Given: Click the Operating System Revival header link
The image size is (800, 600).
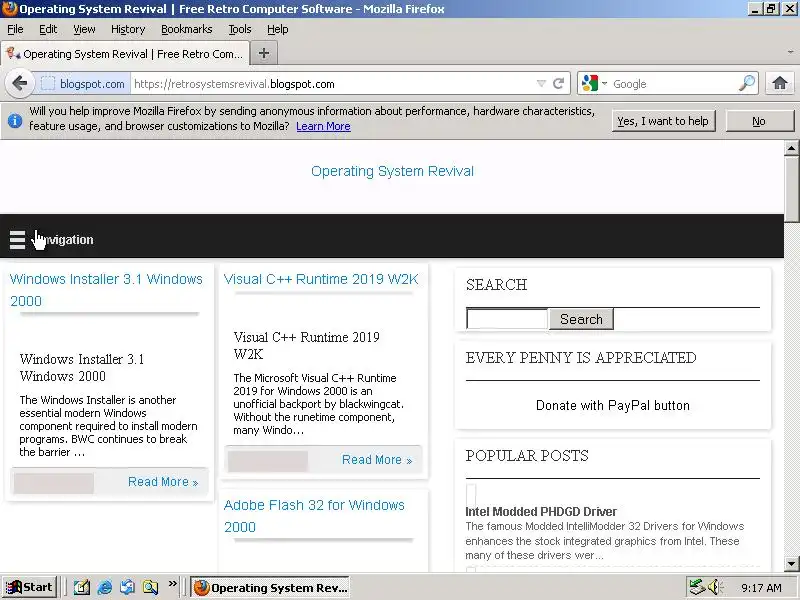Looking at the screenshot, I should 392,171.
